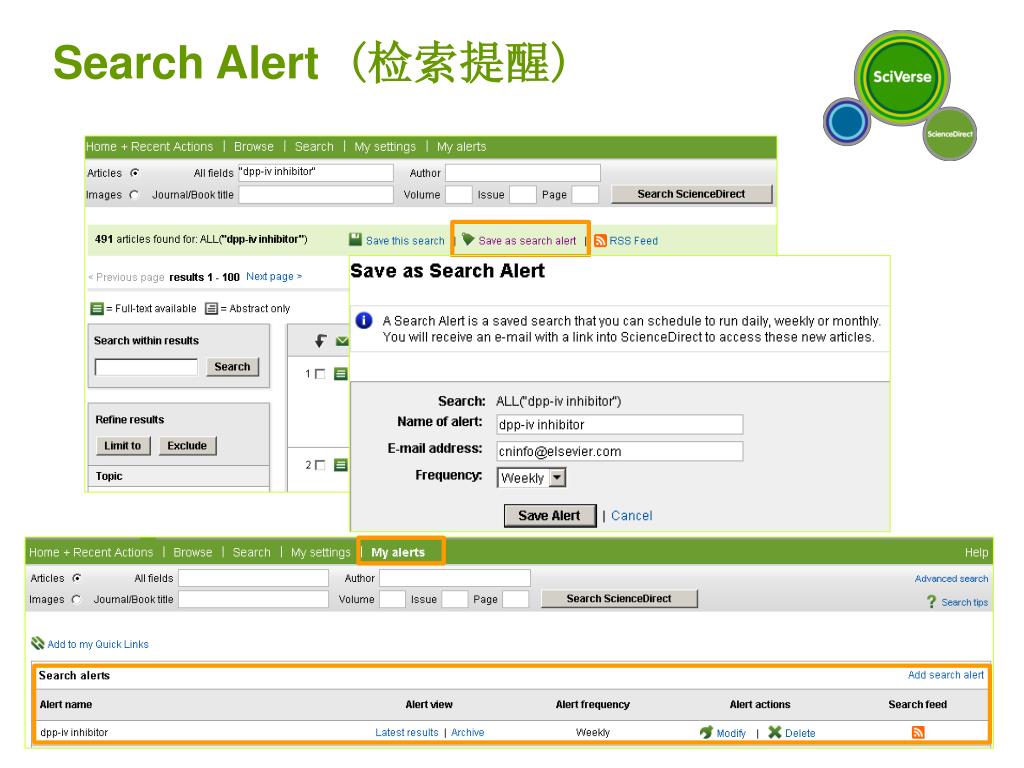Click lower Volume input field
Viewport: 1024px width, 768px height.
392,599
